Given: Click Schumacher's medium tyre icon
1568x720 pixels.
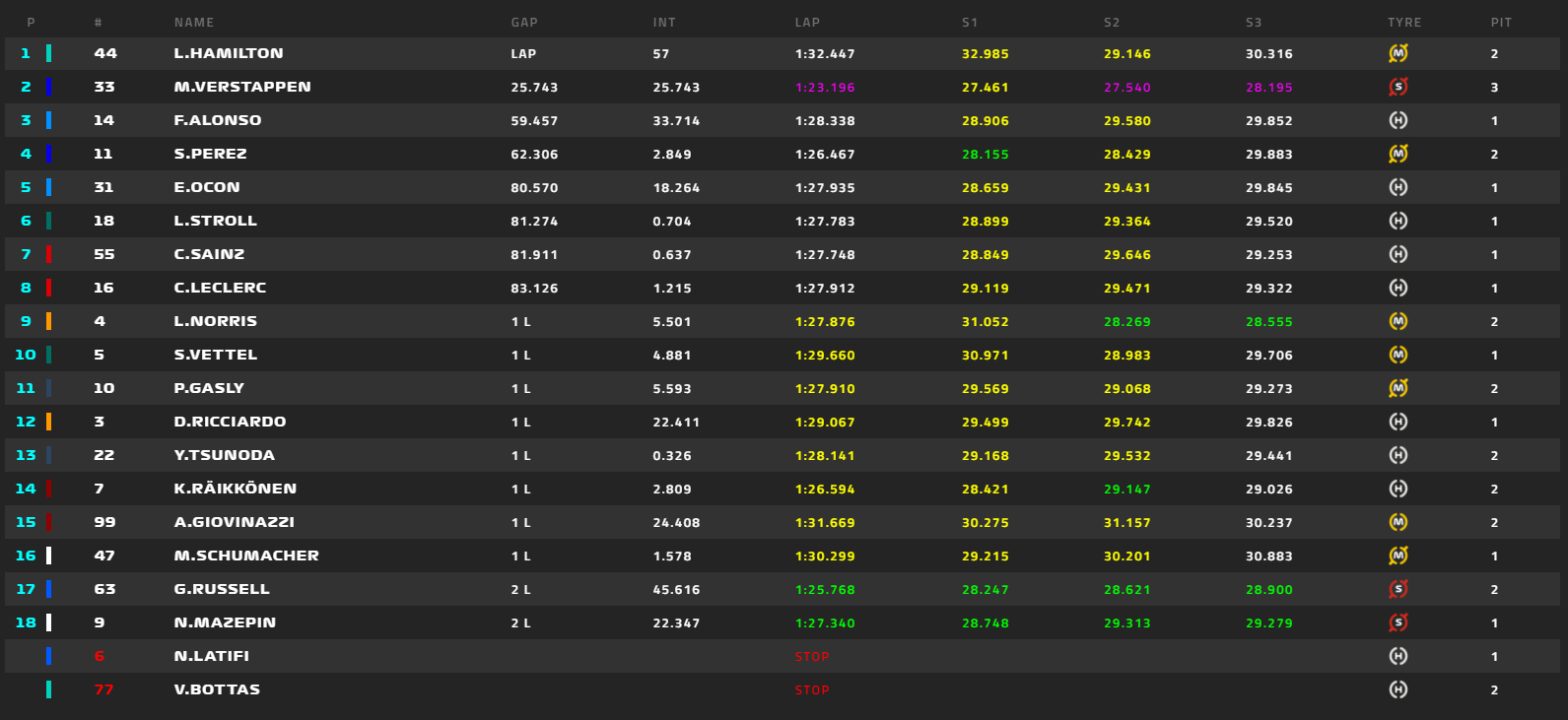Looking at the screenshot, I should [x=1398, y=556].
